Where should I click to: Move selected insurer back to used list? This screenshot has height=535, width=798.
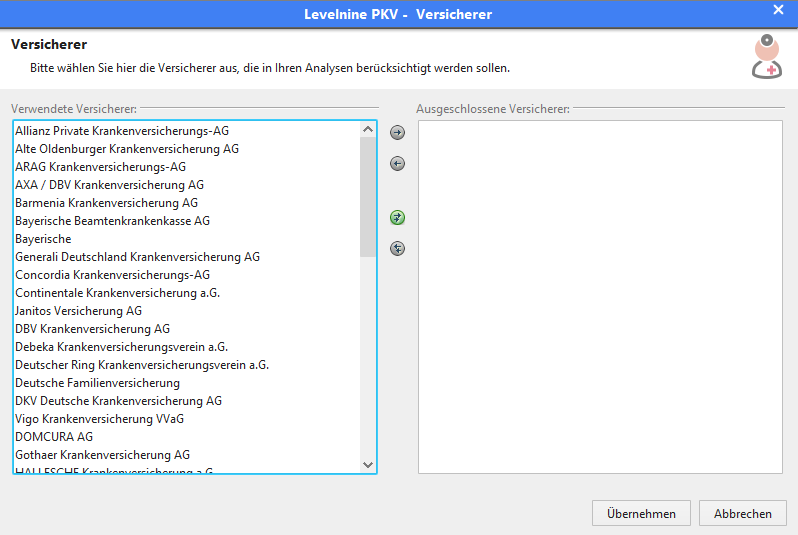pyautogui.click(x=397, y=163)
